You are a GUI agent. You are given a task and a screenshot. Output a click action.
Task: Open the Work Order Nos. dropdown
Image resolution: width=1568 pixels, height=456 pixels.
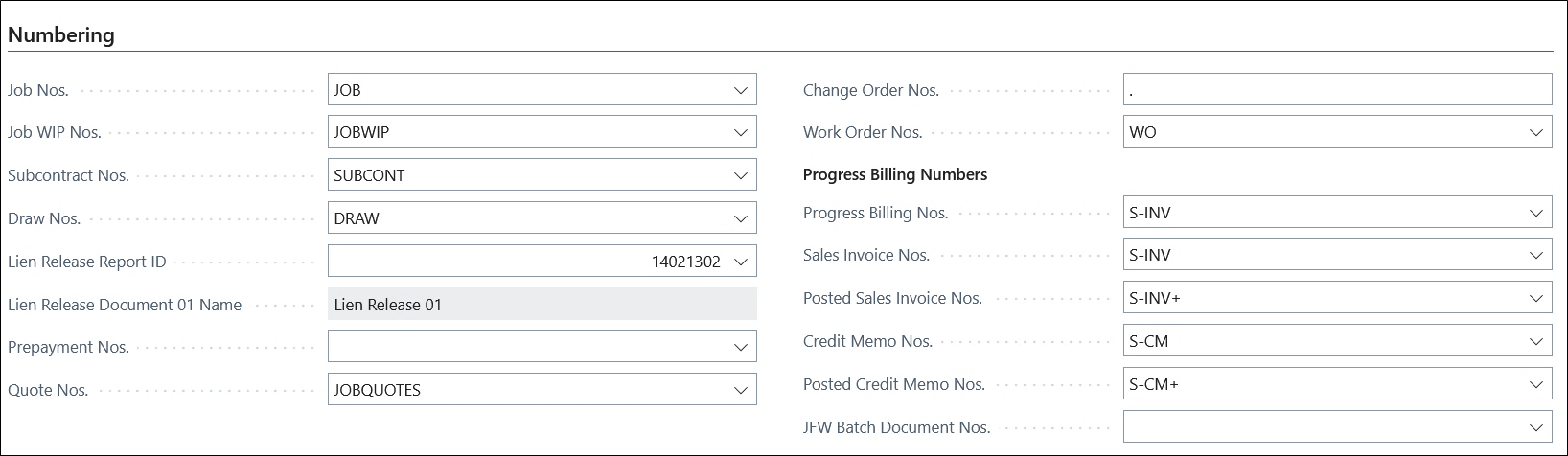[x=1535, y=132]
